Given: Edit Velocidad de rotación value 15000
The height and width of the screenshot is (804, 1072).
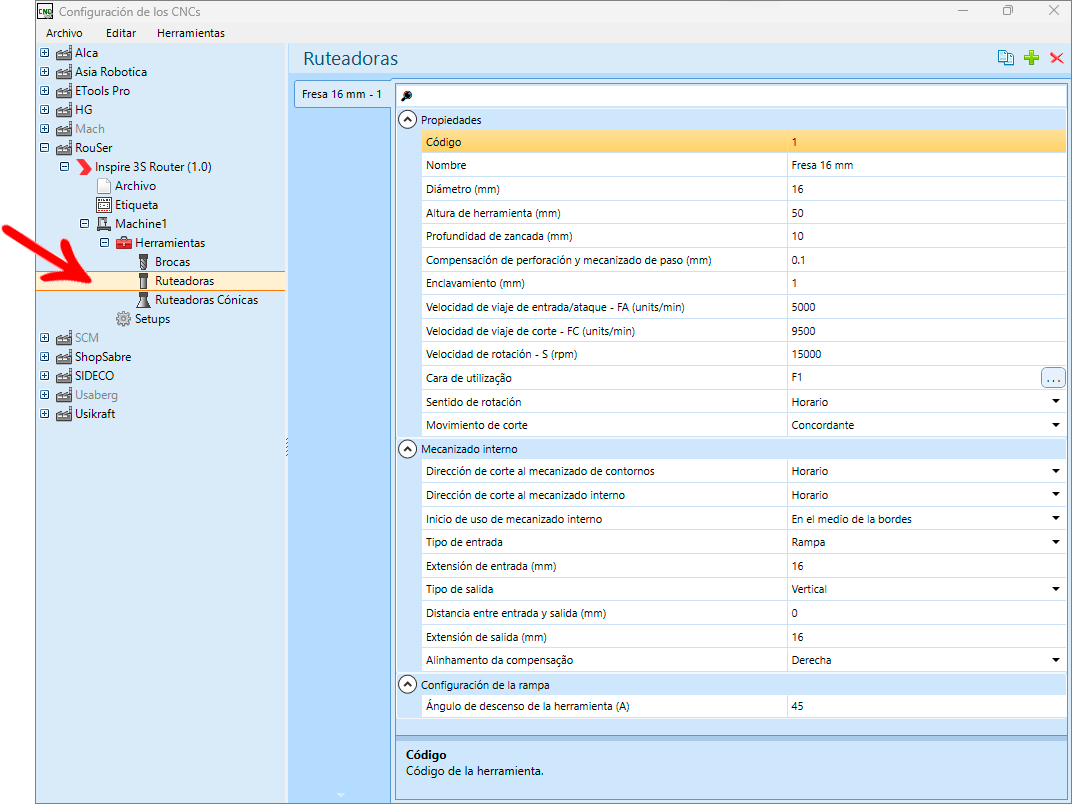Looking at the screenshot, I should [926, 354].
